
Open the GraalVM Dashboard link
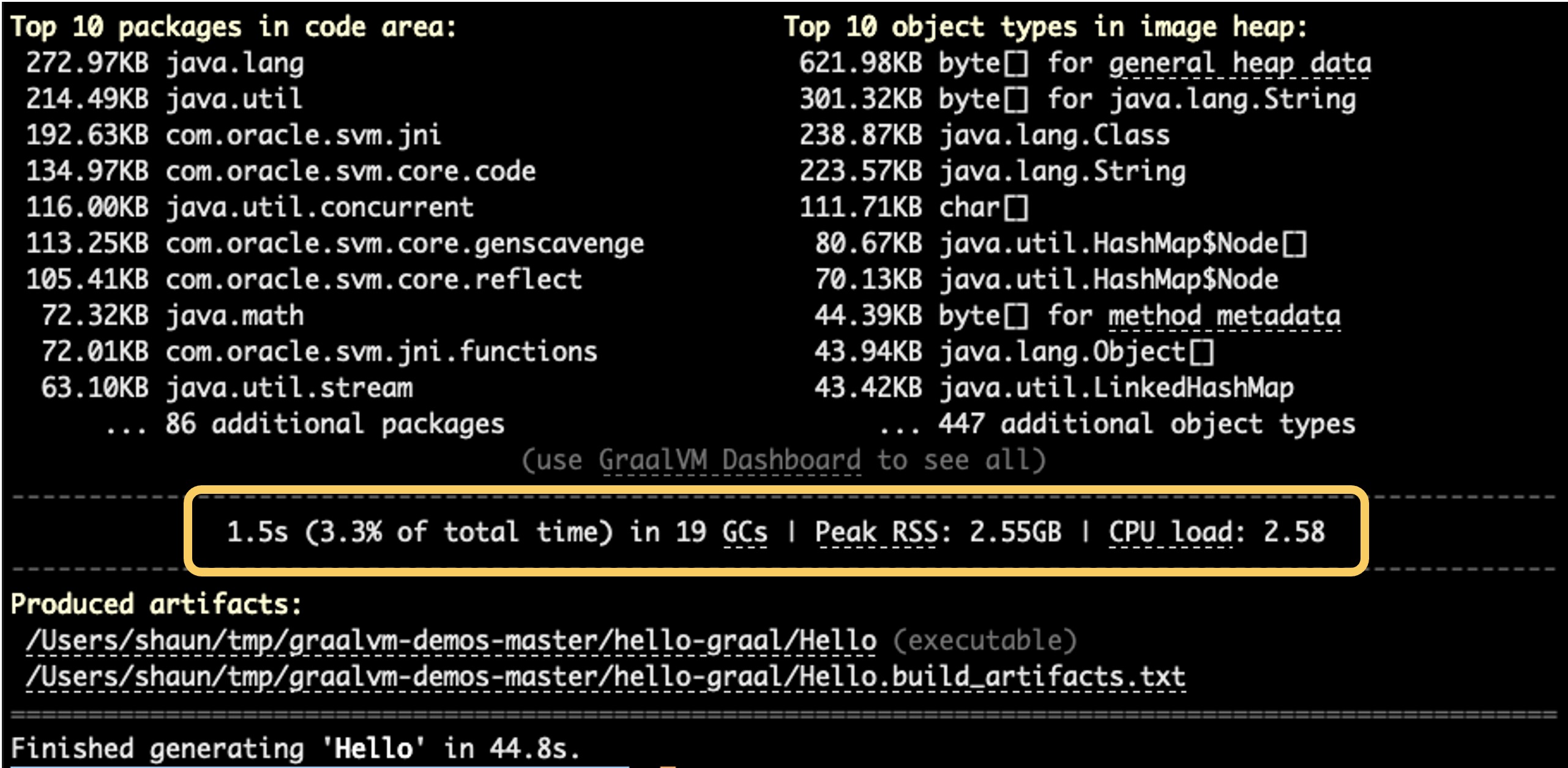pos(734,459)
